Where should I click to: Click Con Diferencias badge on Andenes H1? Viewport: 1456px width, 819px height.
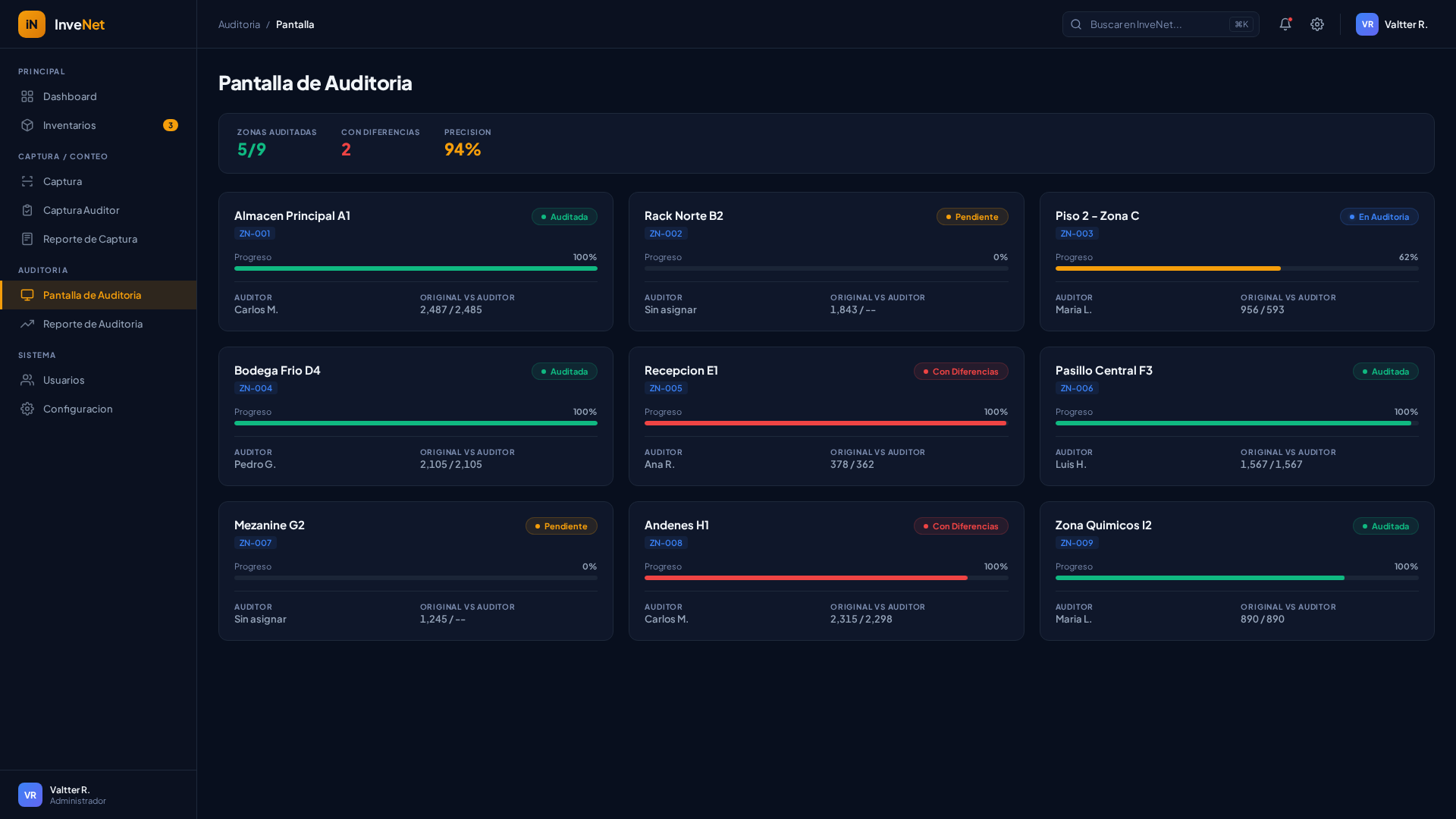point(960,526)
